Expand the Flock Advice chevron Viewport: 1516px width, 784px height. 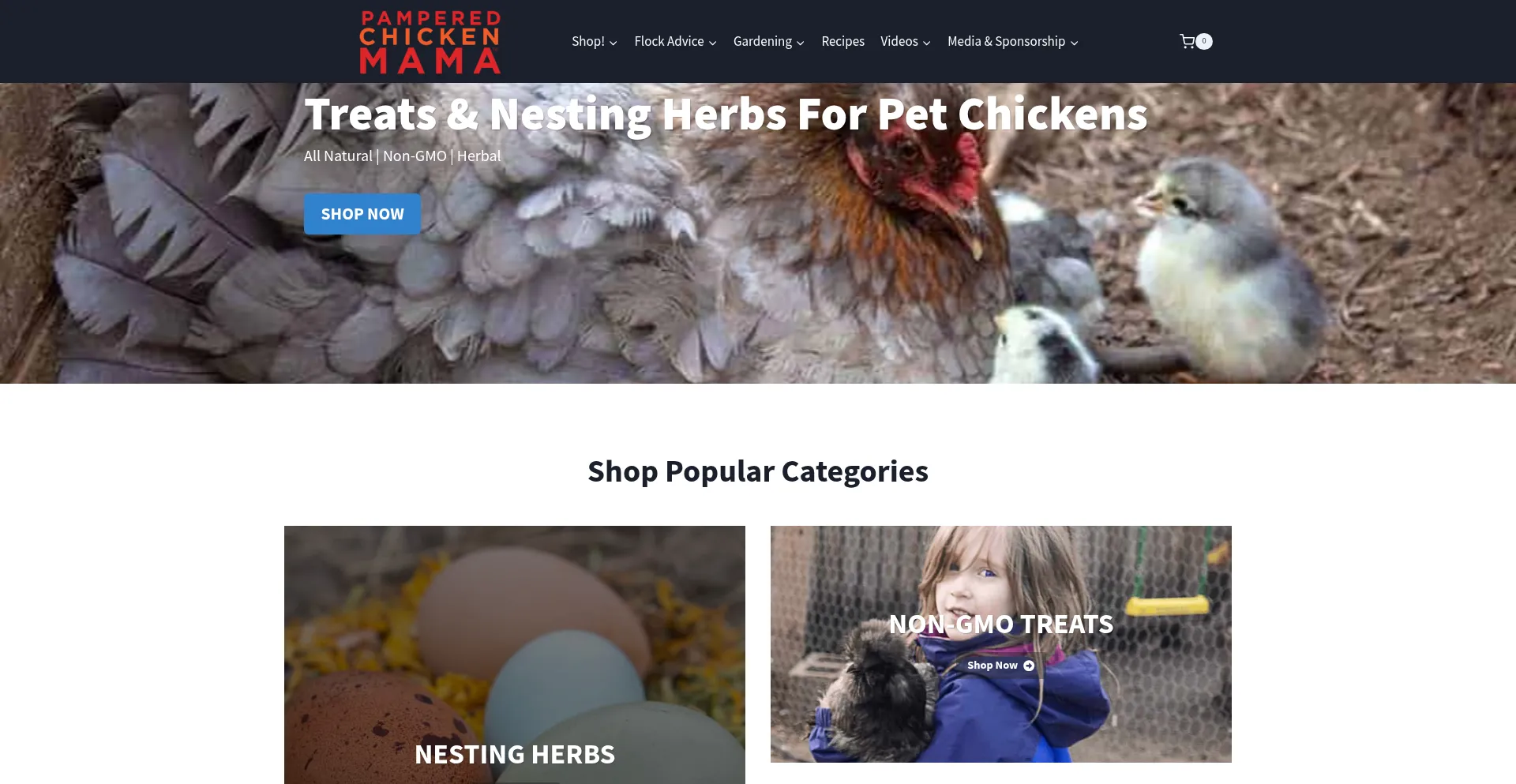(713, 43)
